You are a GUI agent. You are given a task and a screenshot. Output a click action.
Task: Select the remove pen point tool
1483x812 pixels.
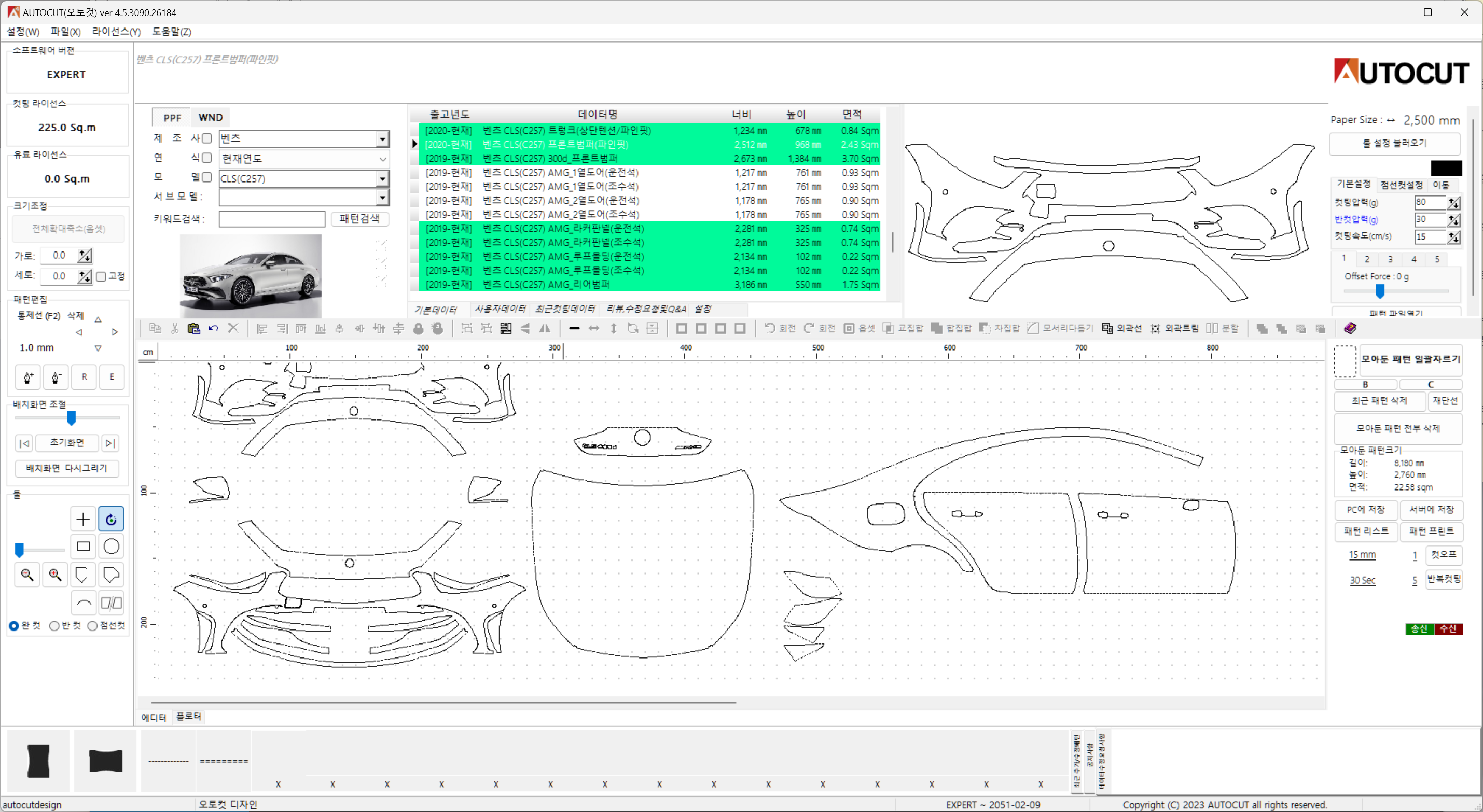point(56,377)
